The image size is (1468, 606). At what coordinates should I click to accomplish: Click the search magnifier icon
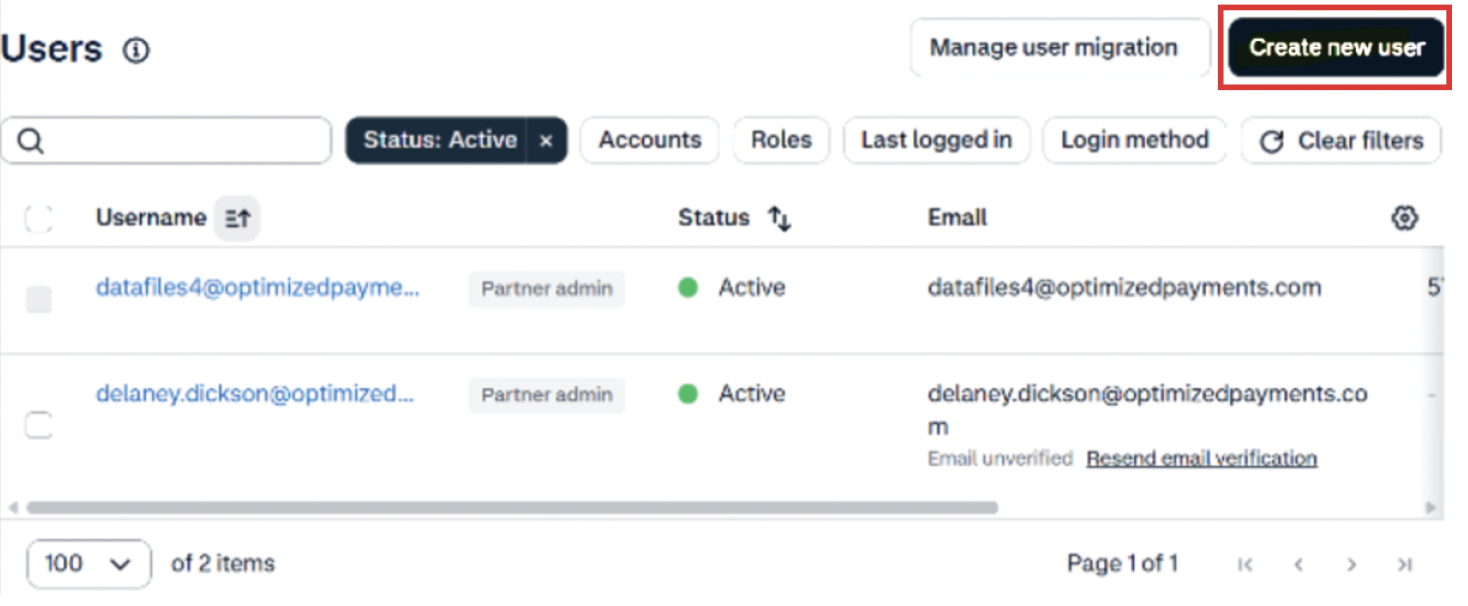pyautogui.click(x=31, y=141)
